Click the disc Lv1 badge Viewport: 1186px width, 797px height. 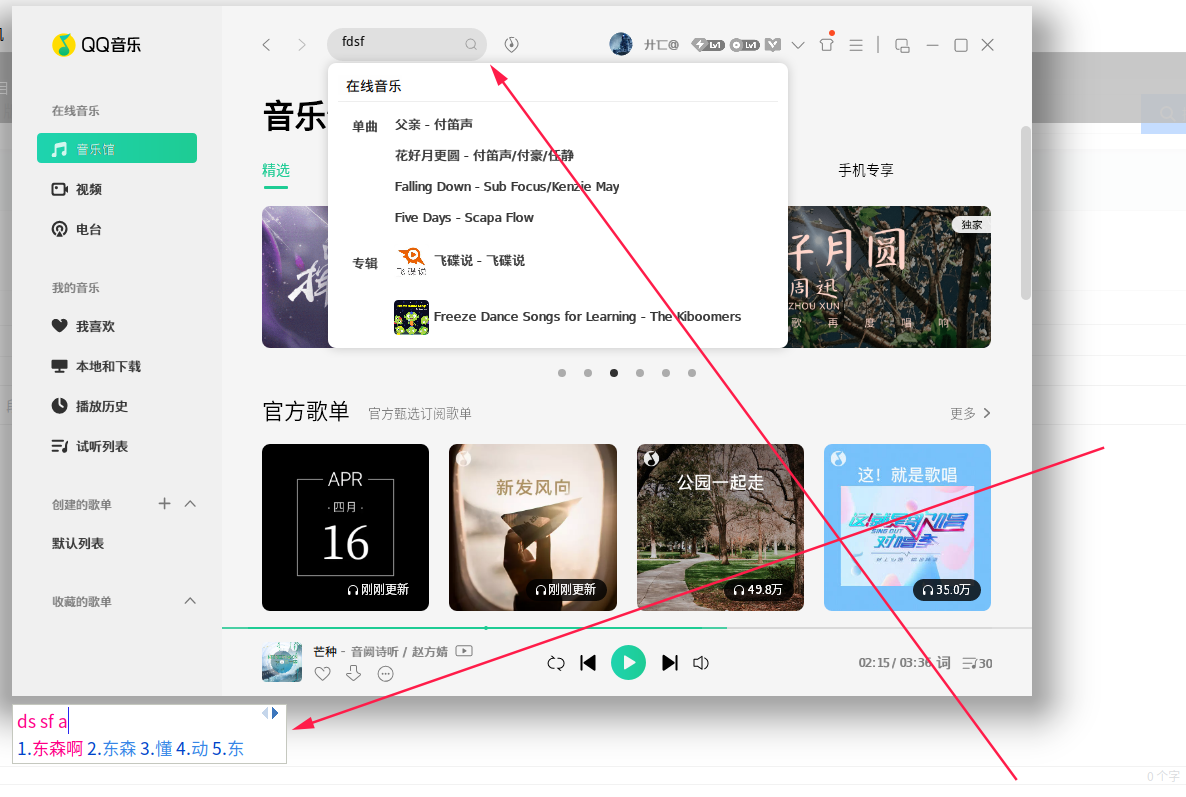pos(744,45)
